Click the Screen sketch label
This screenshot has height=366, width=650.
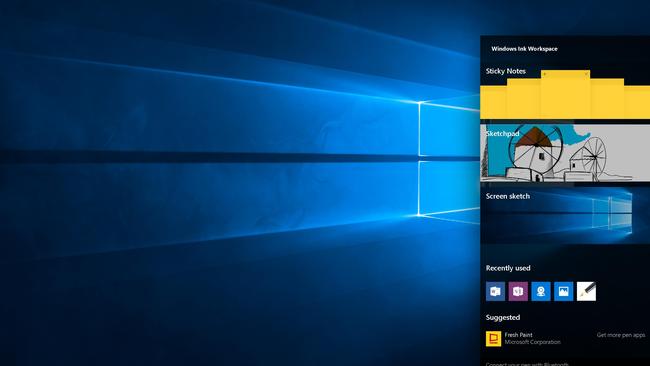pos(508,196)
